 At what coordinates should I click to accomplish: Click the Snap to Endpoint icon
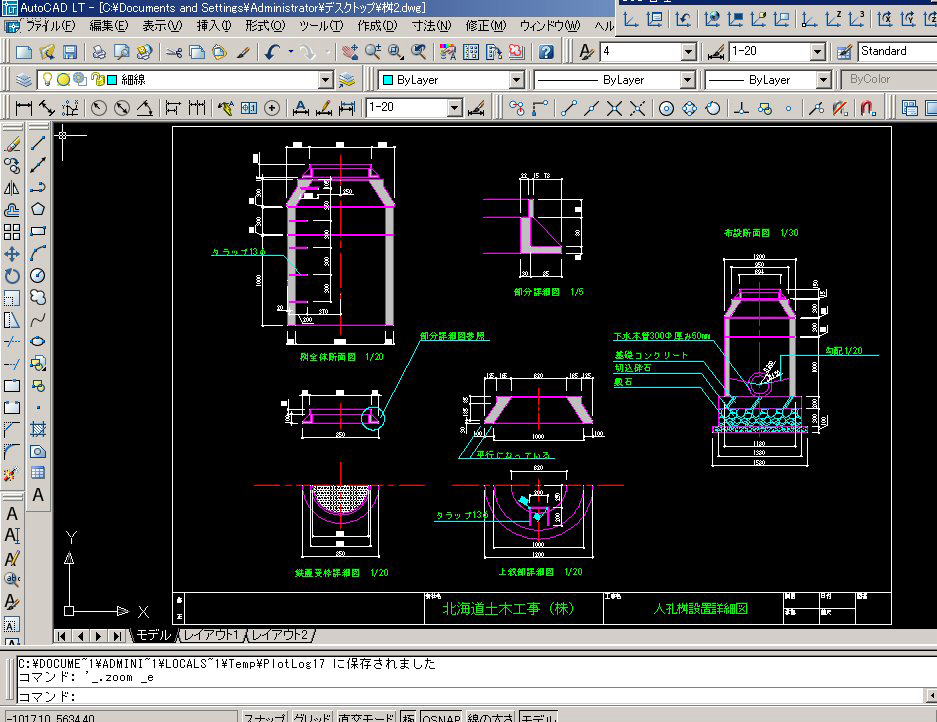pyautogui.click(x=569, y=108)
